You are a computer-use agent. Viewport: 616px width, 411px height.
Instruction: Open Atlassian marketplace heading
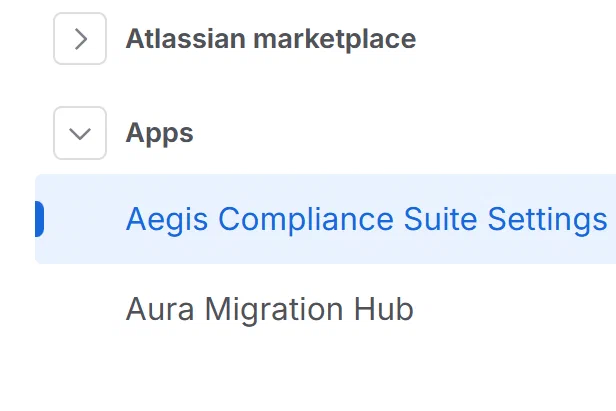click(271, 39)
